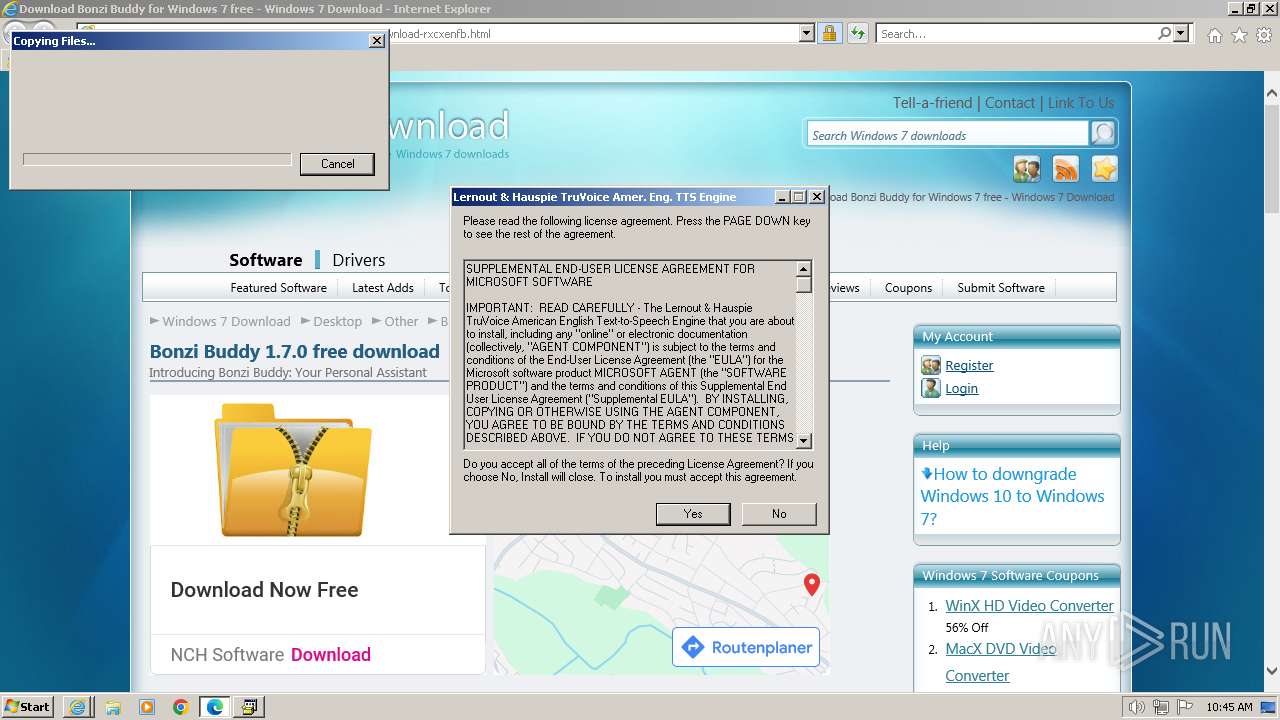Screen dimensions: 1280x720
Task: Click Download Now Free
Action: point(264,590)
